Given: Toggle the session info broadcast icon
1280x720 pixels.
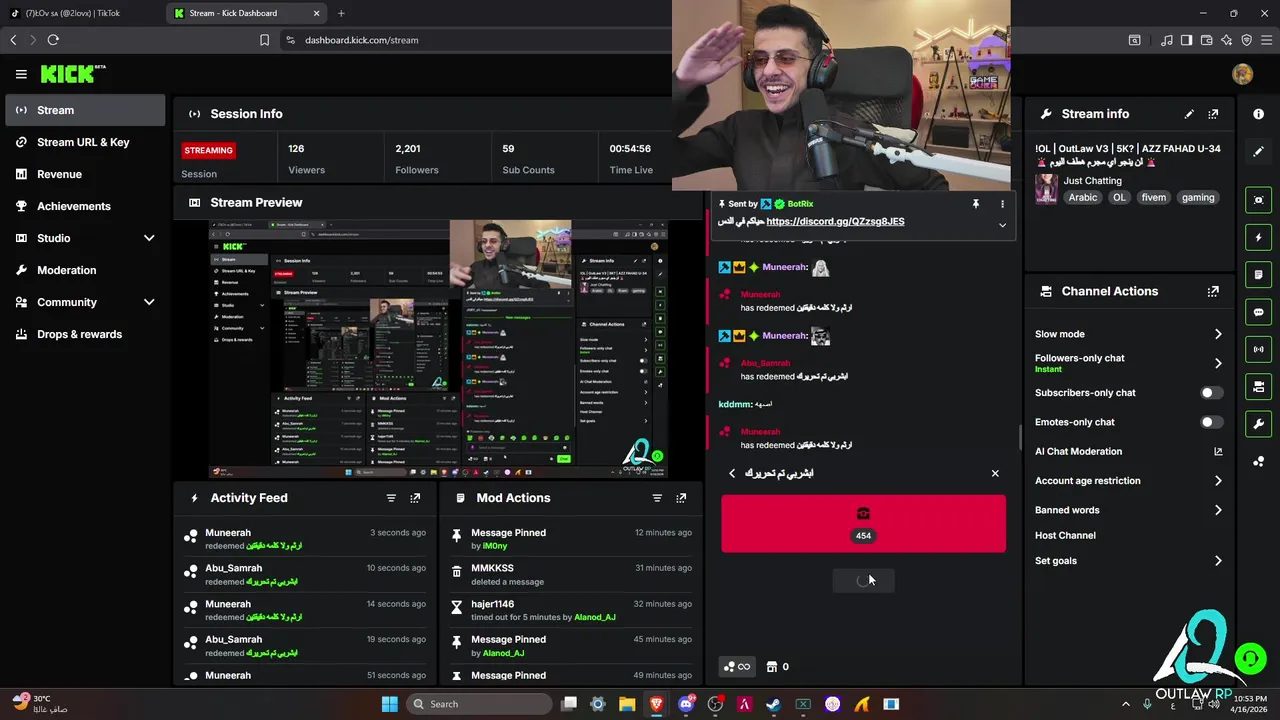Looking at the screenshot, I should coord(1259,349).
